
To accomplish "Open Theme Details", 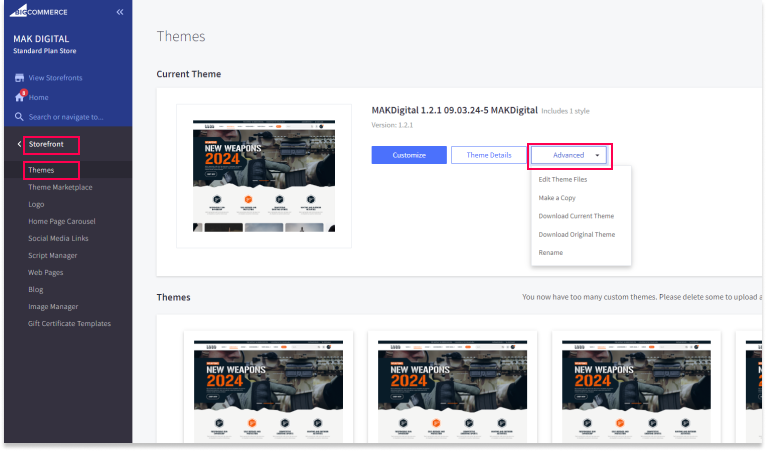I will [488, 155].
